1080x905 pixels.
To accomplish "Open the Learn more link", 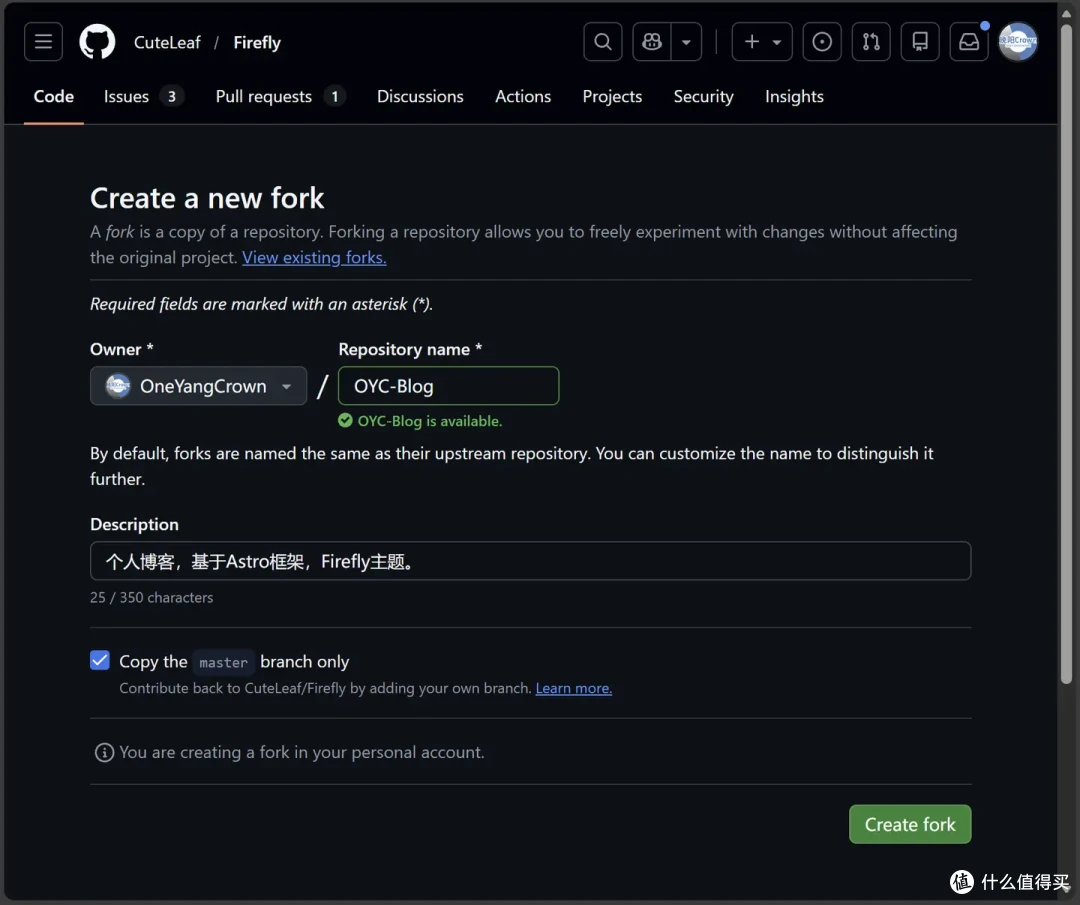I will coord(574,688).
